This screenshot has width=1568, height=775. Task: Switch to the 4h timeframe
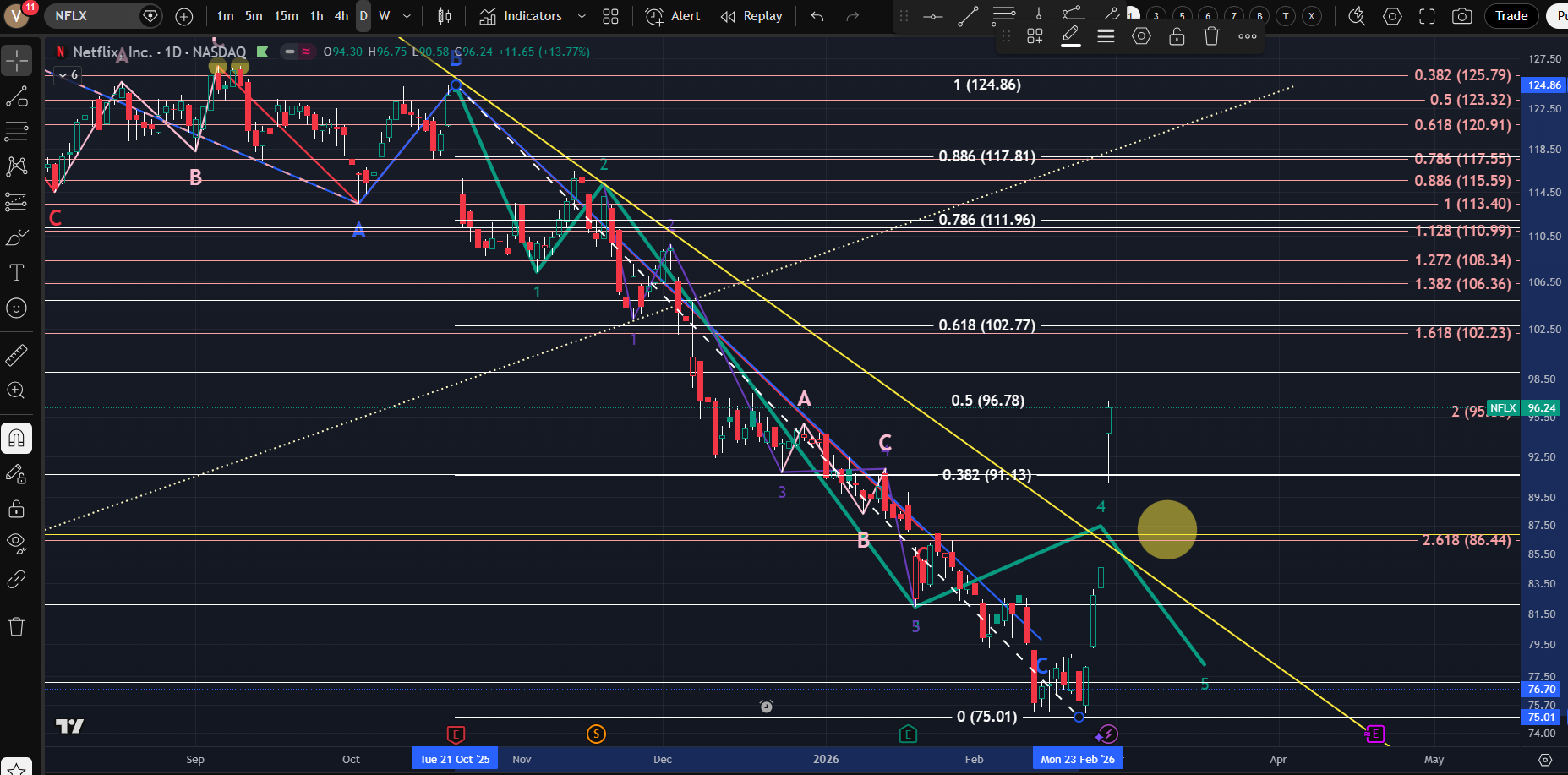tap(341, 16)
